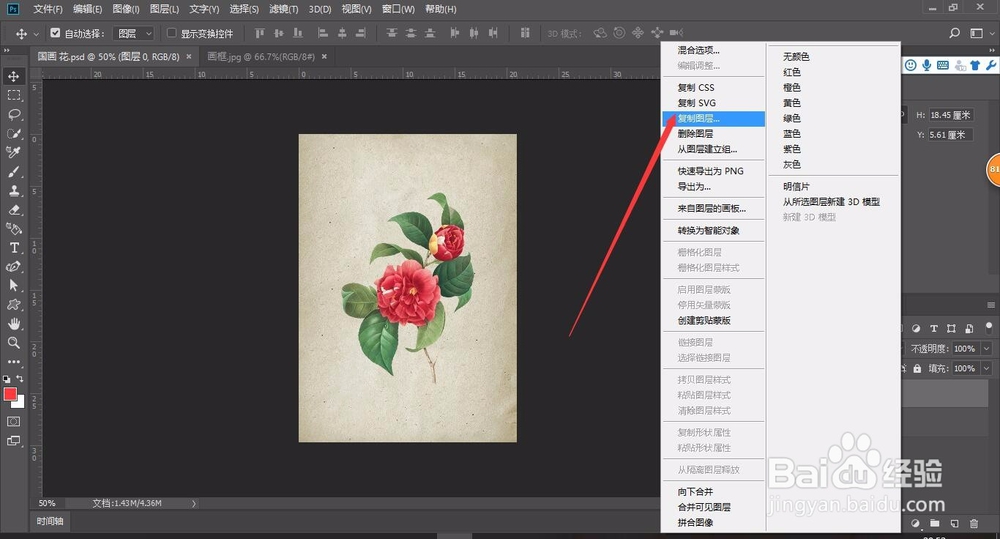Open the 填充 100% dropdown arrow
This screenshot has height=539, width=1000.
point(986,369)
